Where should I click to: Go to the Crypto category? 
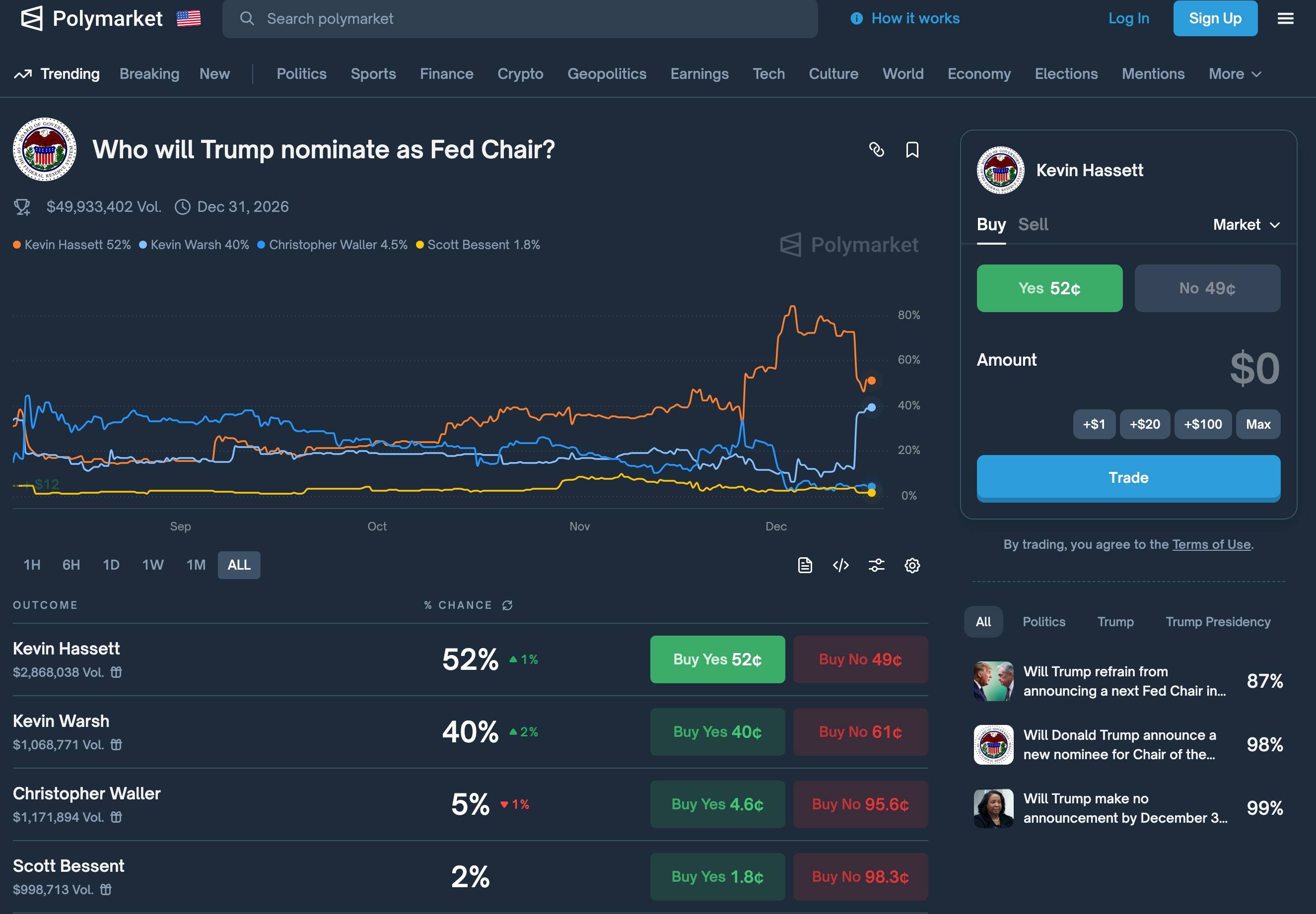tap(520, 74)
